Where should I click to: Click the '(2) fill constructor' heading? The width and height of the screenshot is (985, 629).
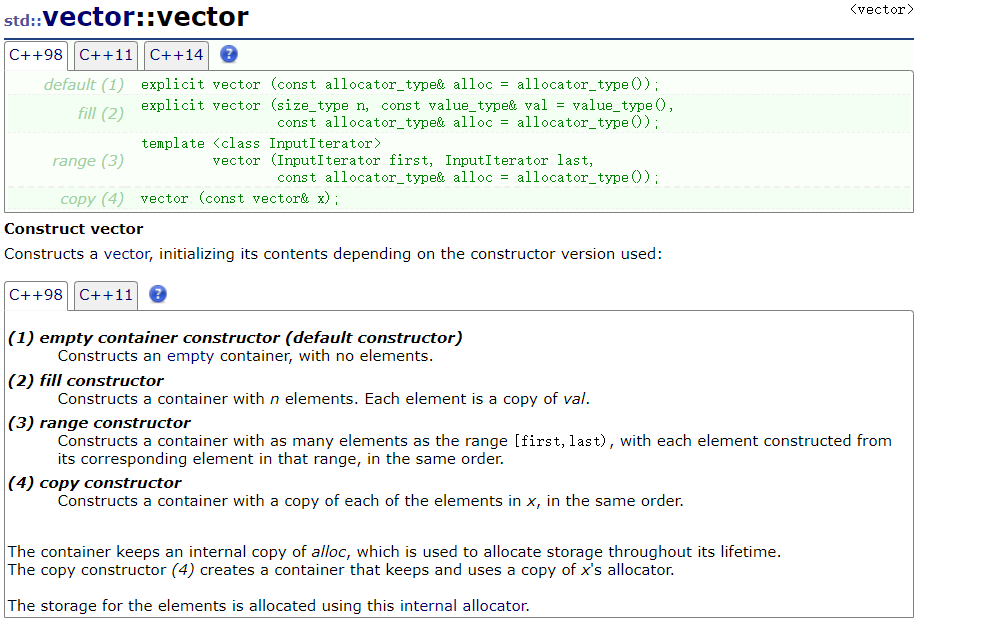point(85,381)
